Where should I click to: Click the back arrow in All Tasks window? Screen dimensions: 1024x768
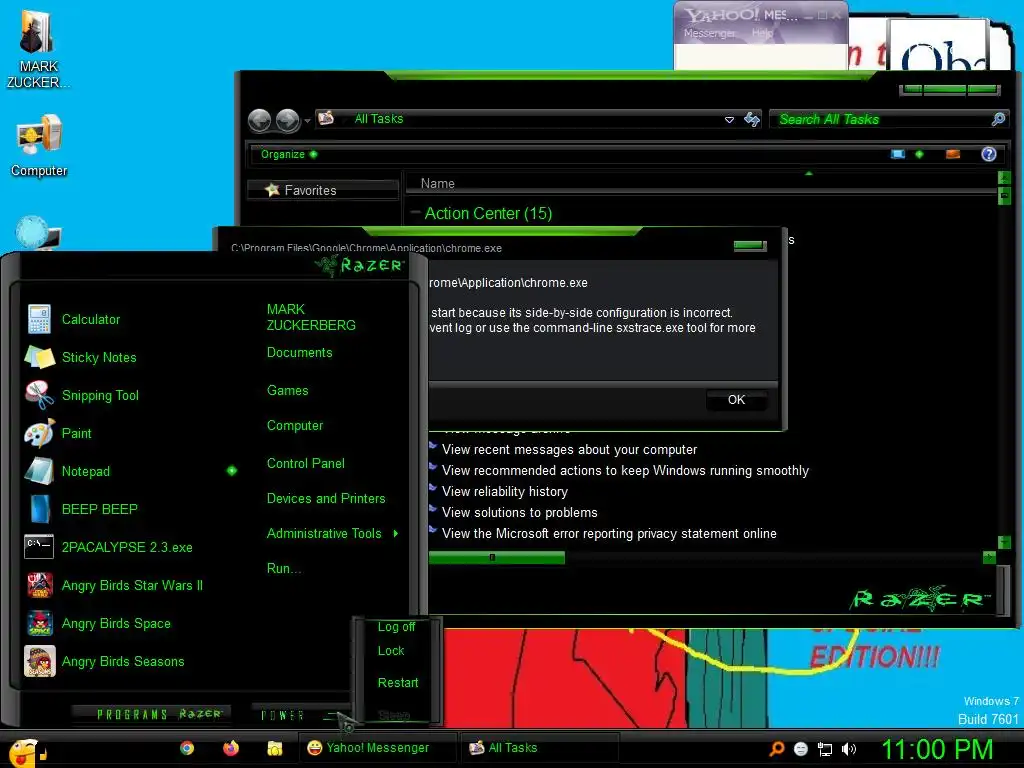click(259, 120)
